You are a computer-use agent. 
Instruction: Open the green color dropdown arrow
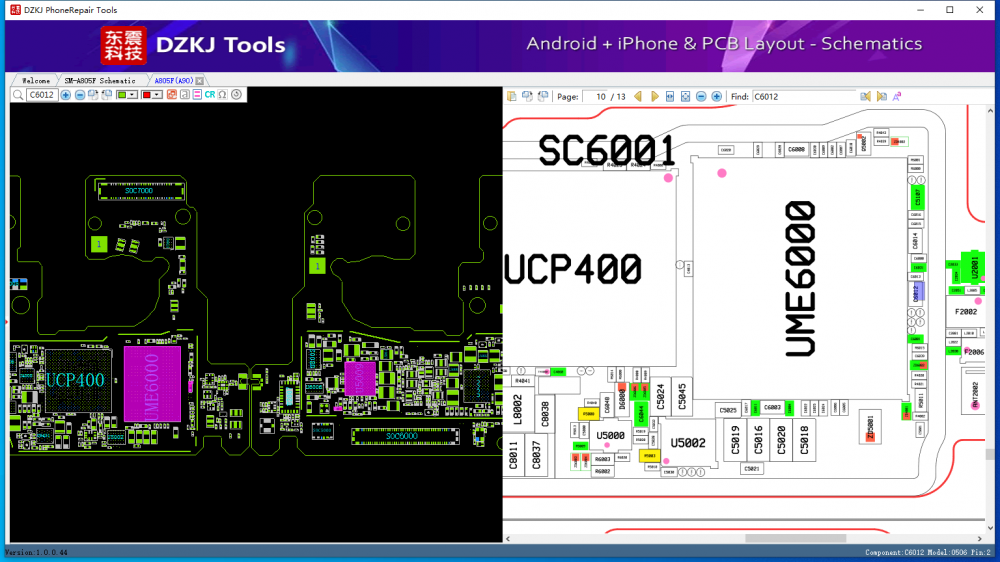point(132,95)
